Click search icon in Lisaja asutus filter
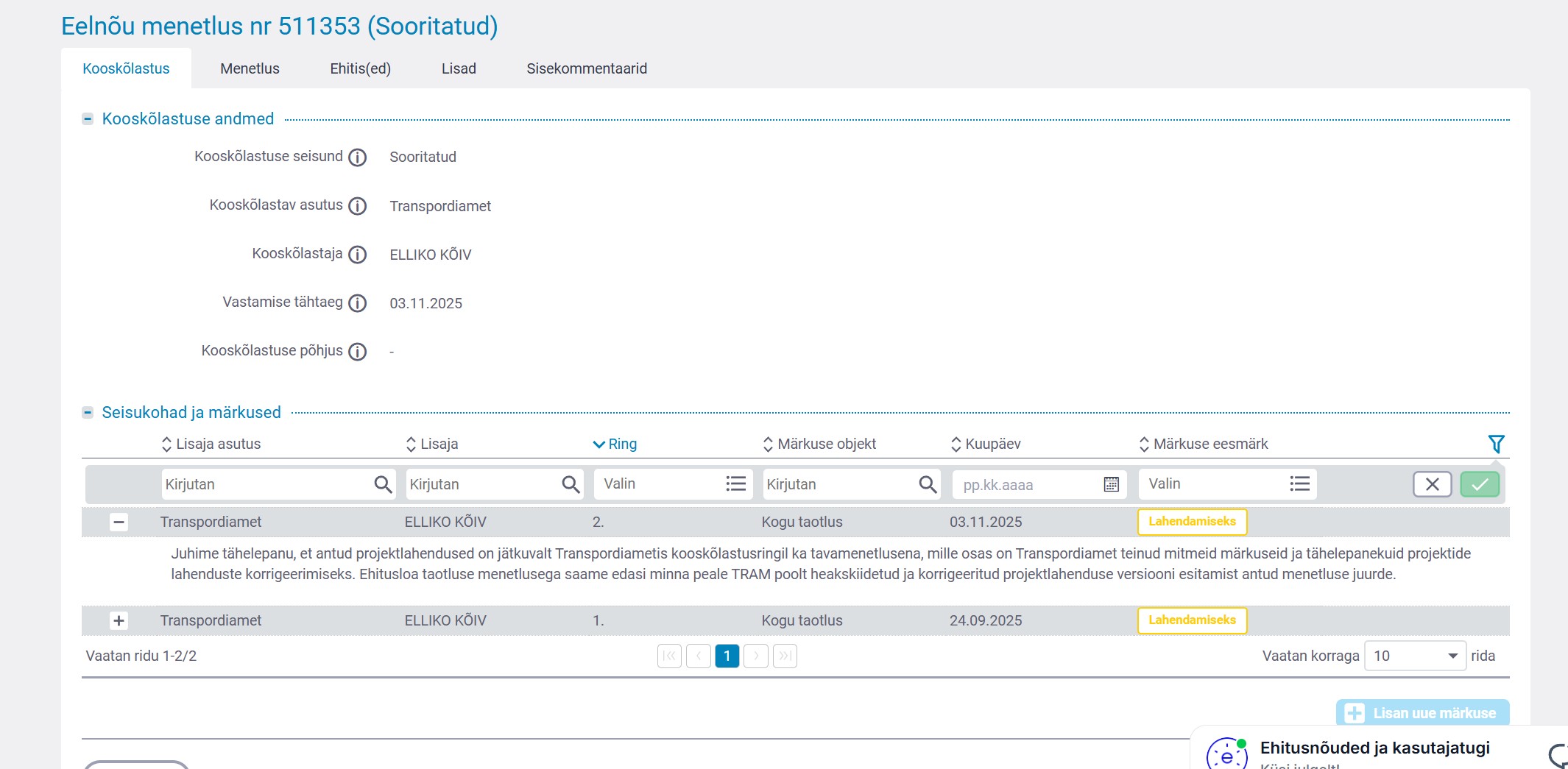Screen dimensions: 1568x769 click(383, 484)
